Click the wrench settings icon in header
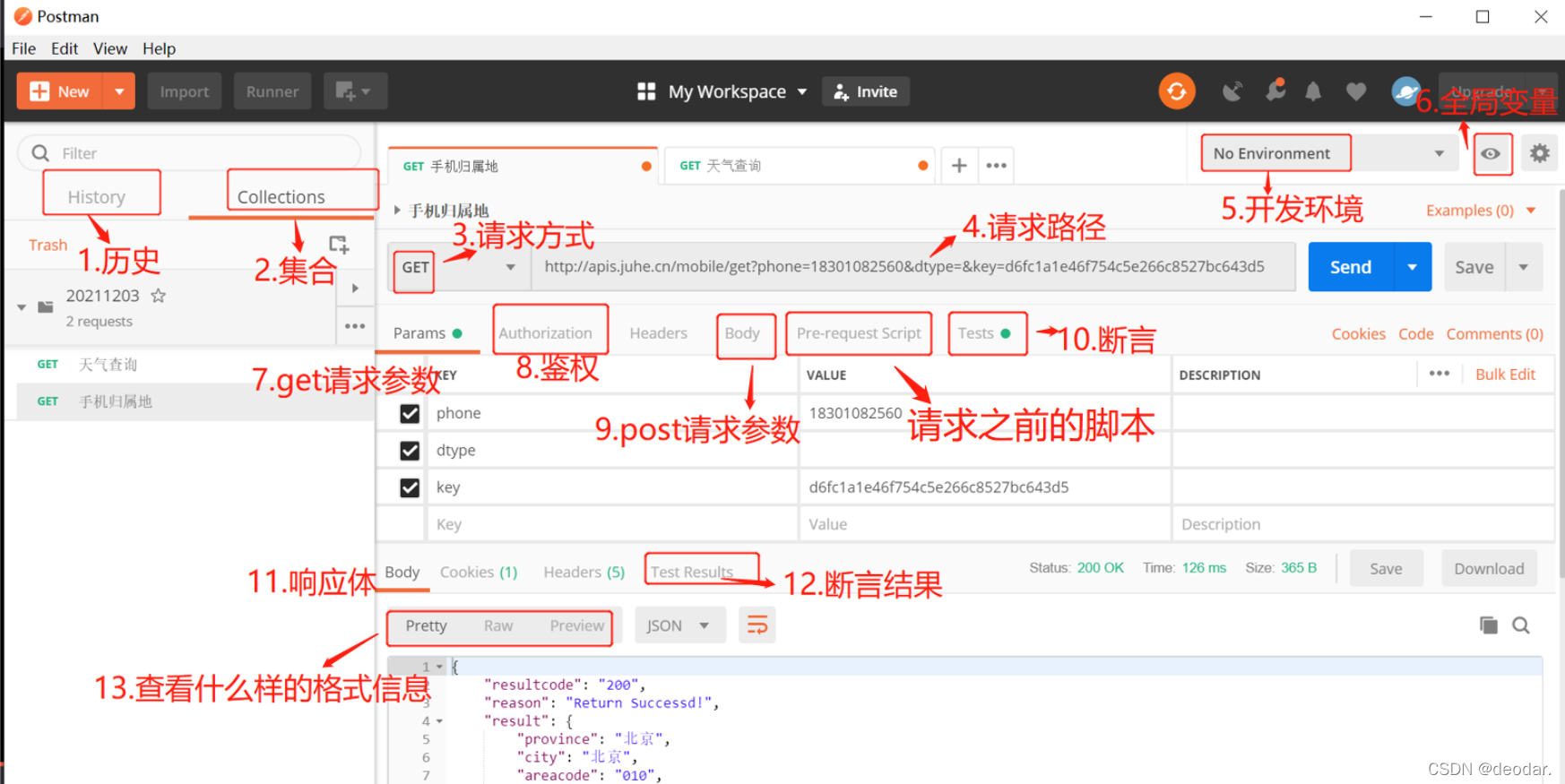 coord(1275,90)
